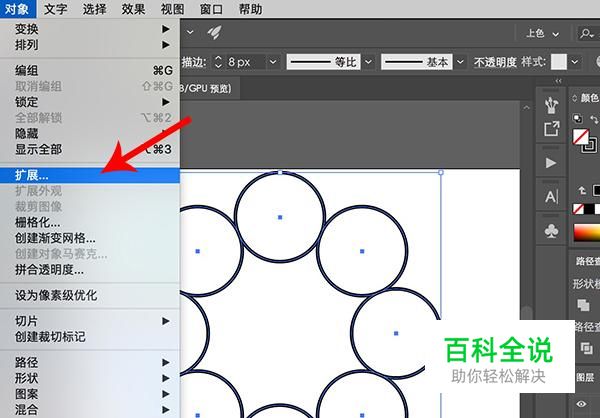This screenshot has height=418, width=600.
Task: Open the dropdown arrow left of rocket icon
Action: [x=190, y=33]
